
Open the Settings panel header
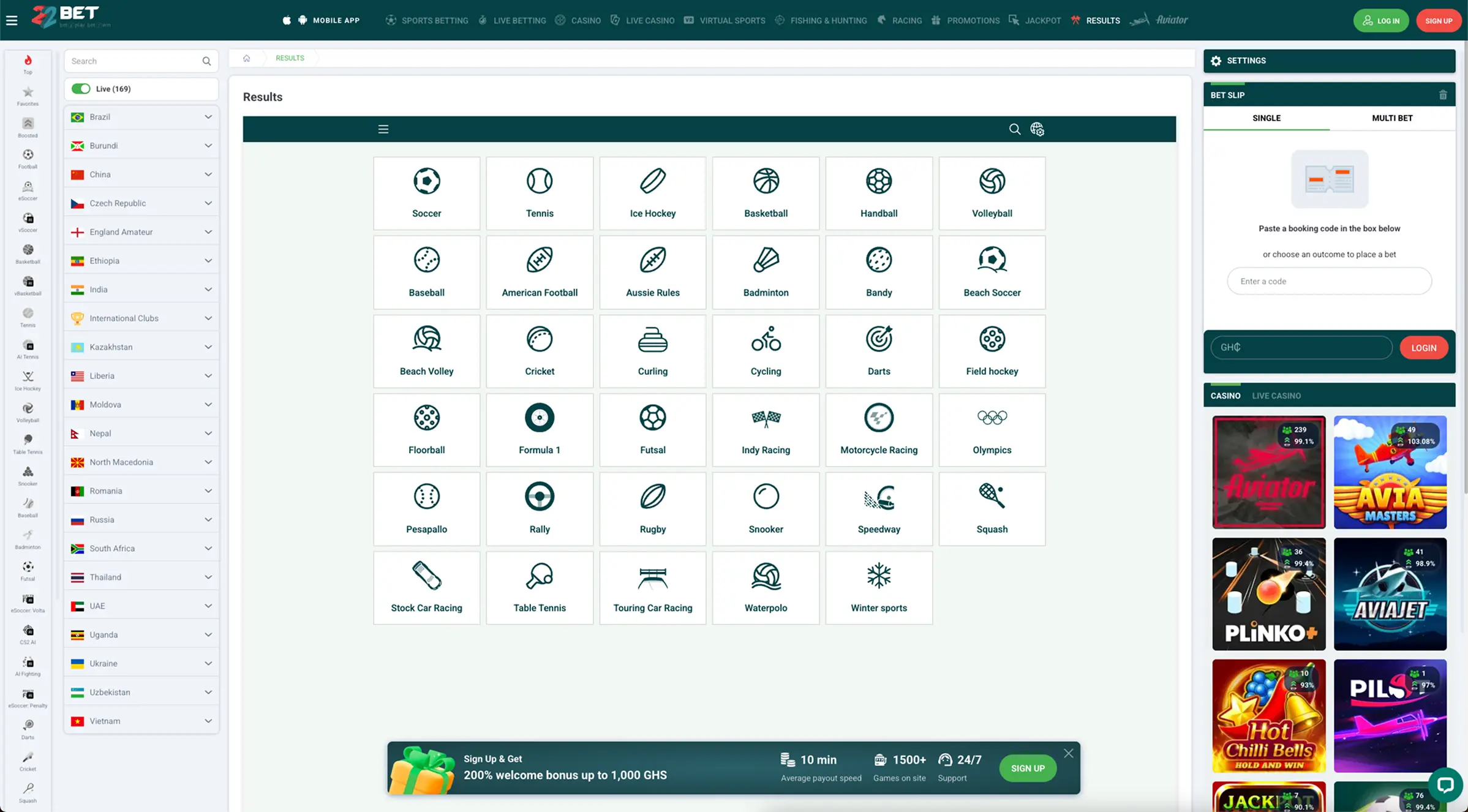(x=1329, y=61)
